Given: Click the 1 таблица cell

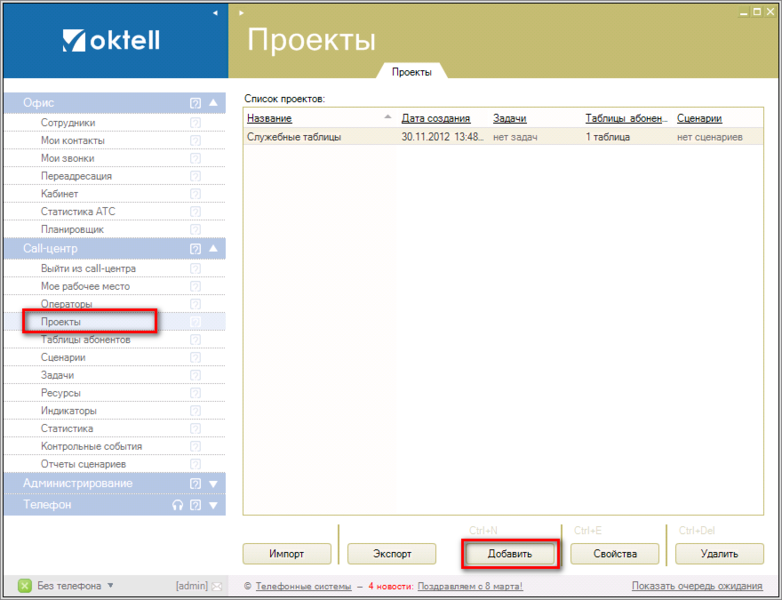Looking at the screenshot, I should tap(607, 137).
